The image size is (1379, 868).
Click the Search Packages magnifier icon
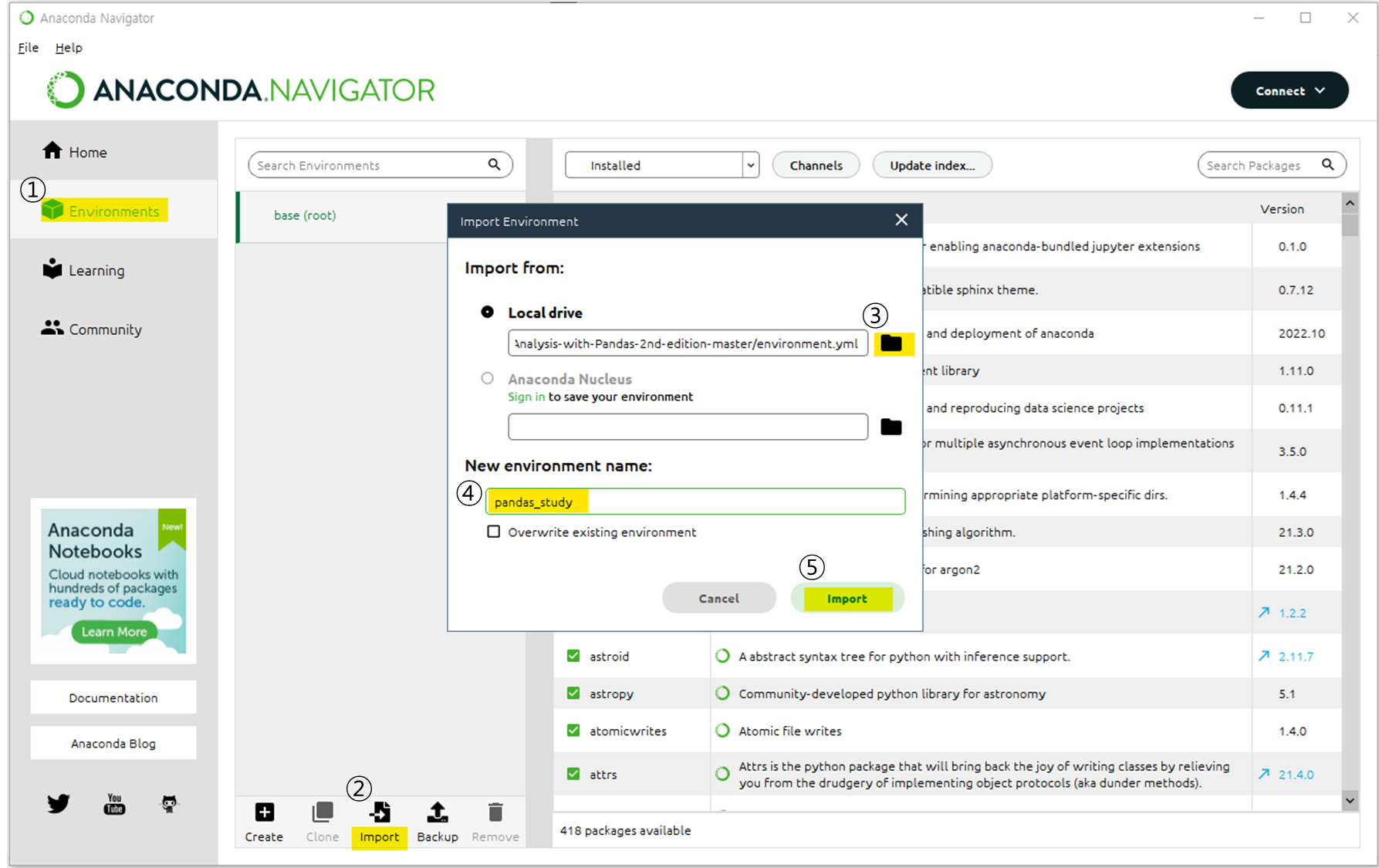pyautogui.click(x=1328, y=164)
